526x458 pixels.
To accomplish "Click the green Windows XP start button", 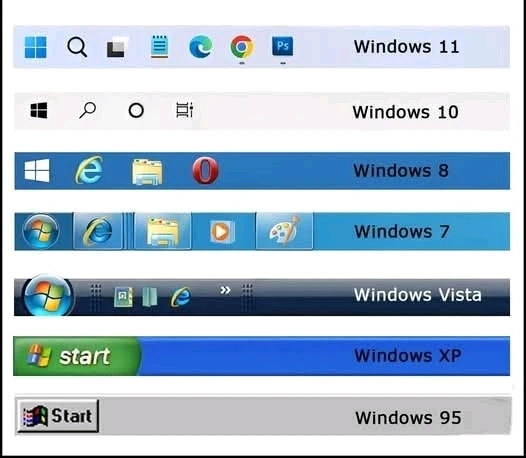I will pyautogui.click(x=77, y=356).
